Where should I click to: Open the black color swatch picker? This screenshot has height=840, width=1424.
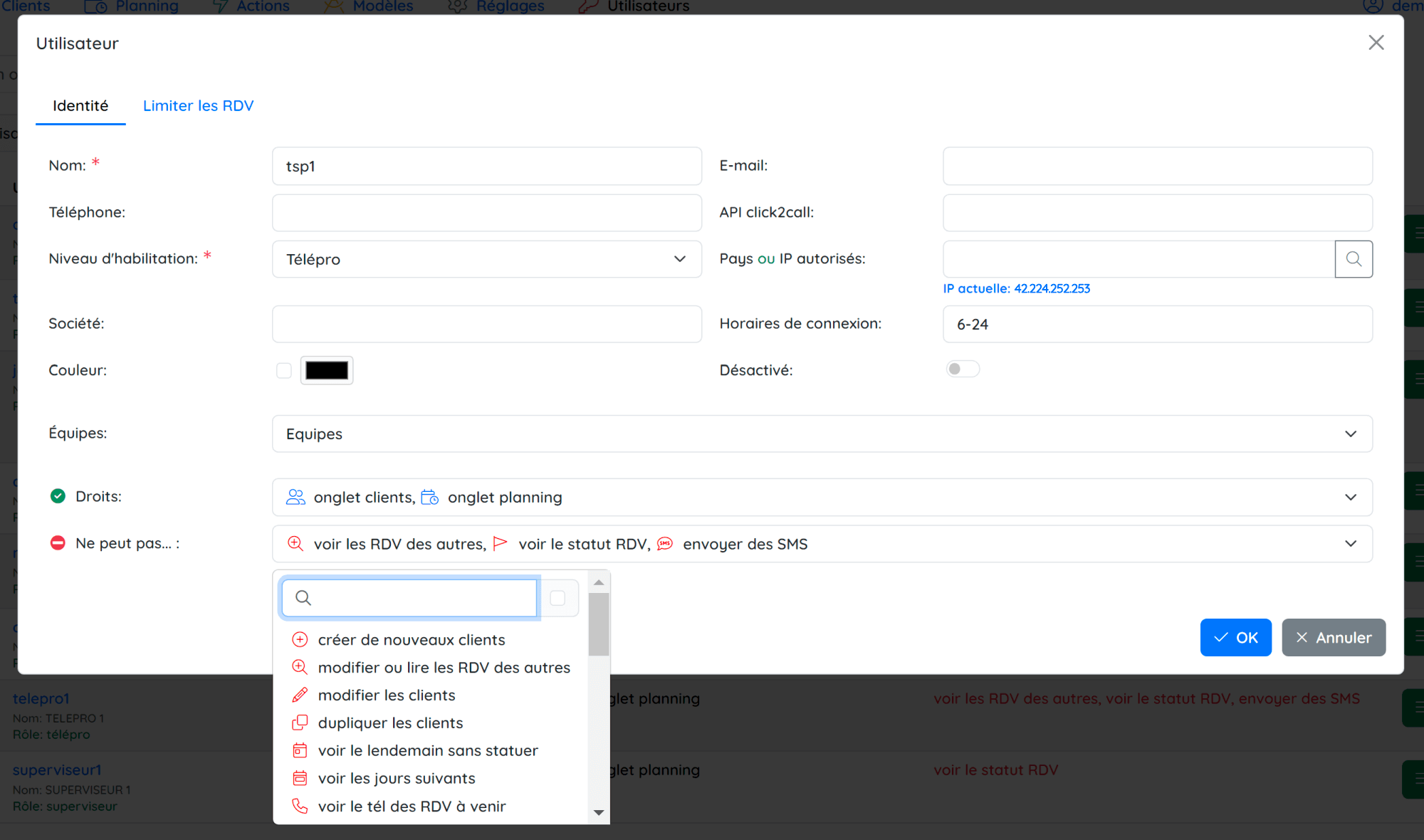point(327,370)
